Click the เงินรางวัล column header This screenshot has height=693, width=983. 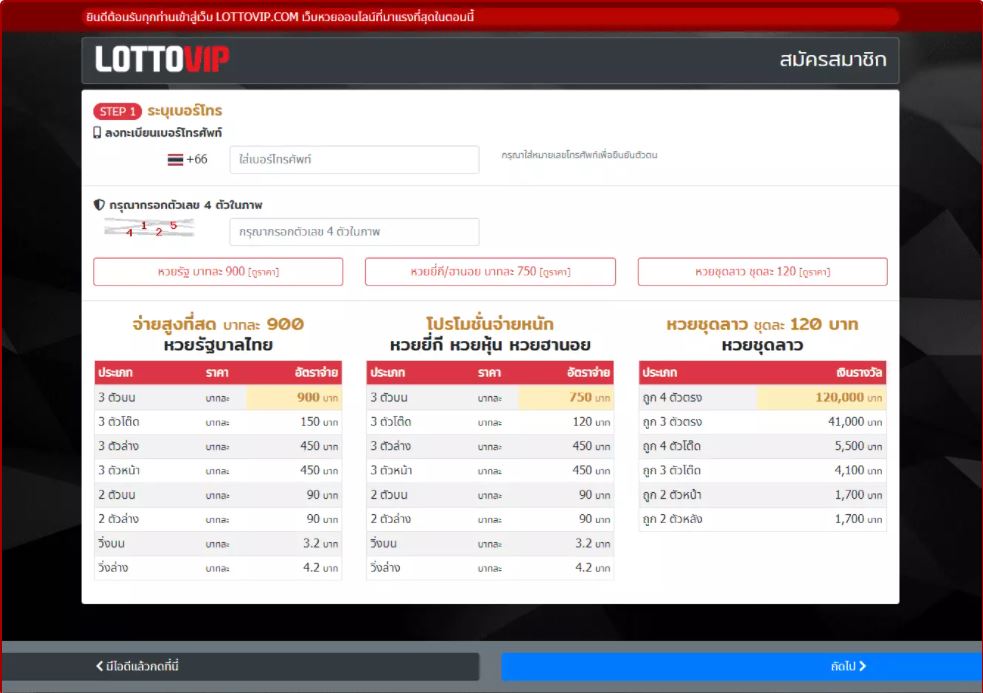(859, 373)
